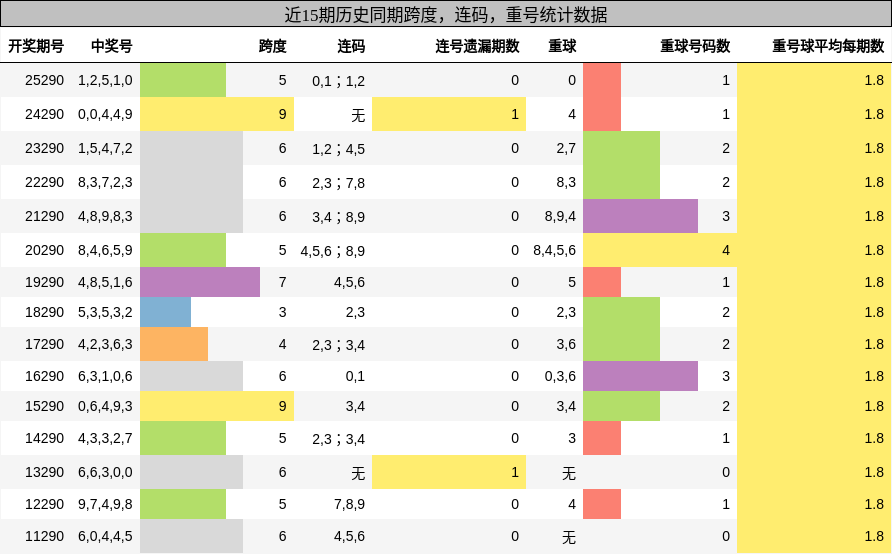Click the green span bar in row 25290

point(183,80)
